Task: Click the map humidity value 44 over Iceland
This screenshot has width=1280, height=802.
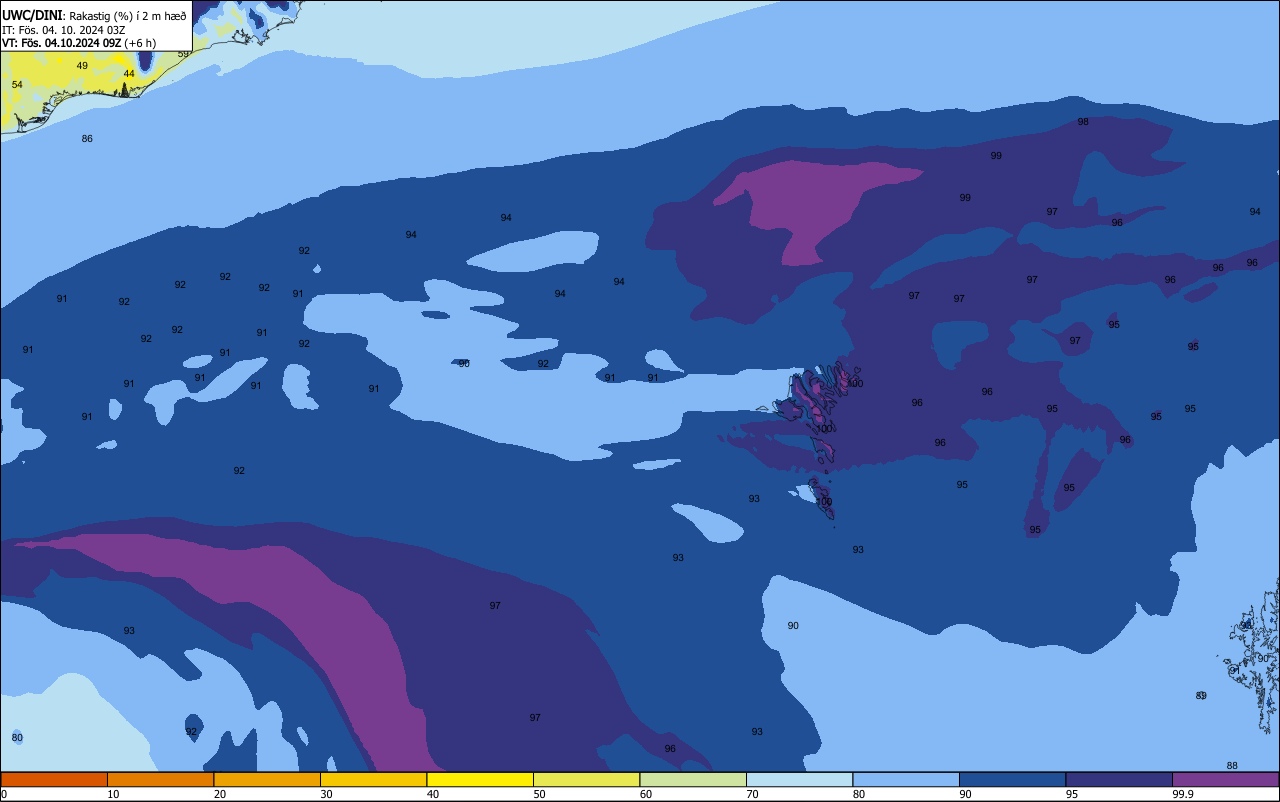Action: [x=129, y=74]
